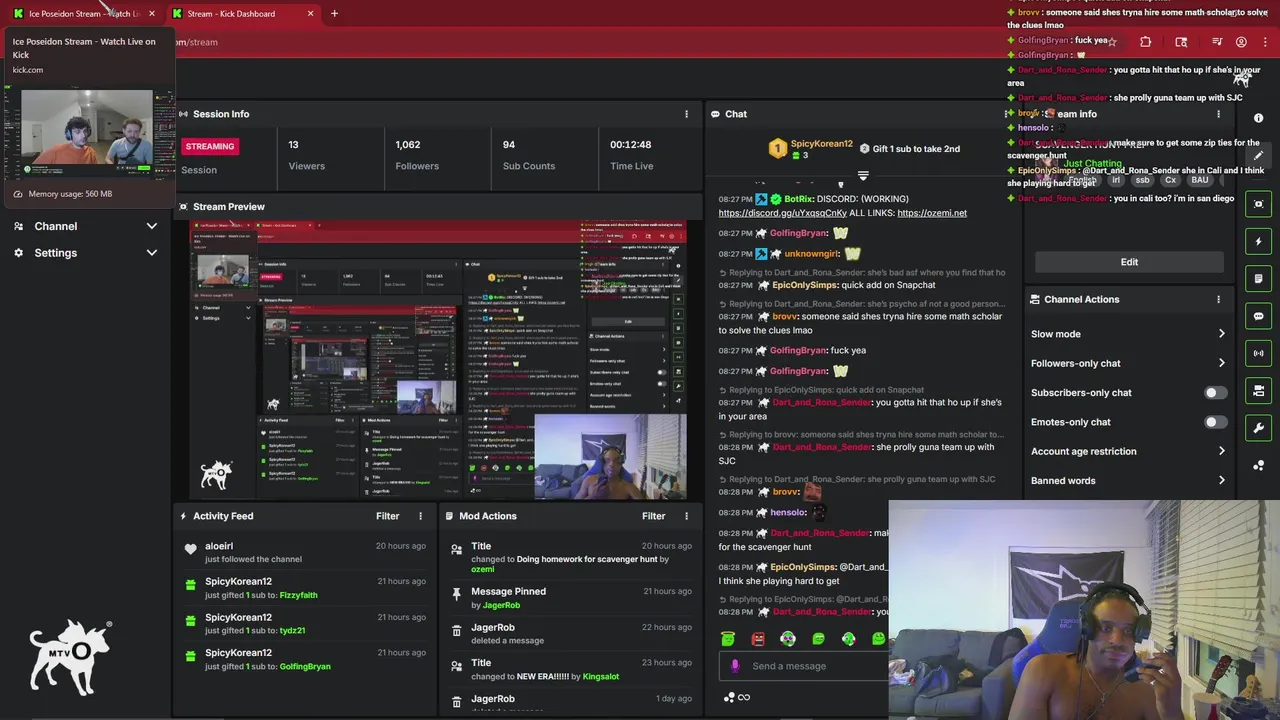Image resolution: width=1280 pixels, height=720 pixels.
Task: Click EpicOnlySimps username in Snapchat message
Action: coord(805,285)
